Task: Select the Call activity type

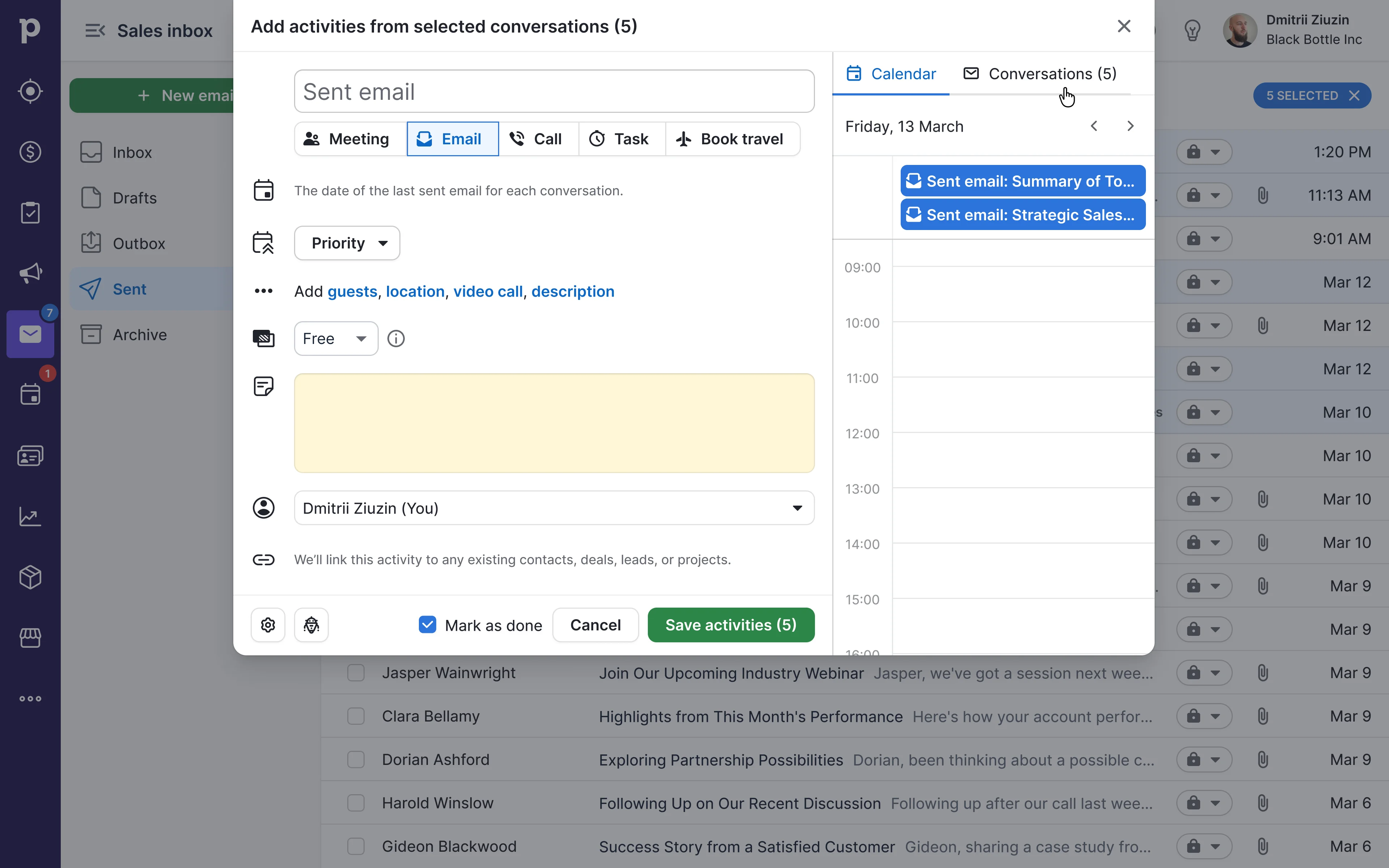Action: pyautogui.click(x=538, y=139)
